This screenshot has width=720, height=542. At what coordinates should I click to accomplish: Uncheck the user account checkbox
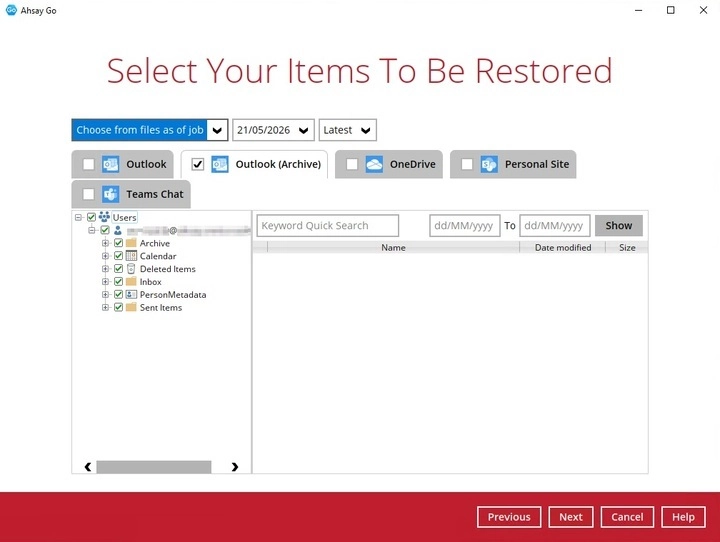click(x=105, y=230)
